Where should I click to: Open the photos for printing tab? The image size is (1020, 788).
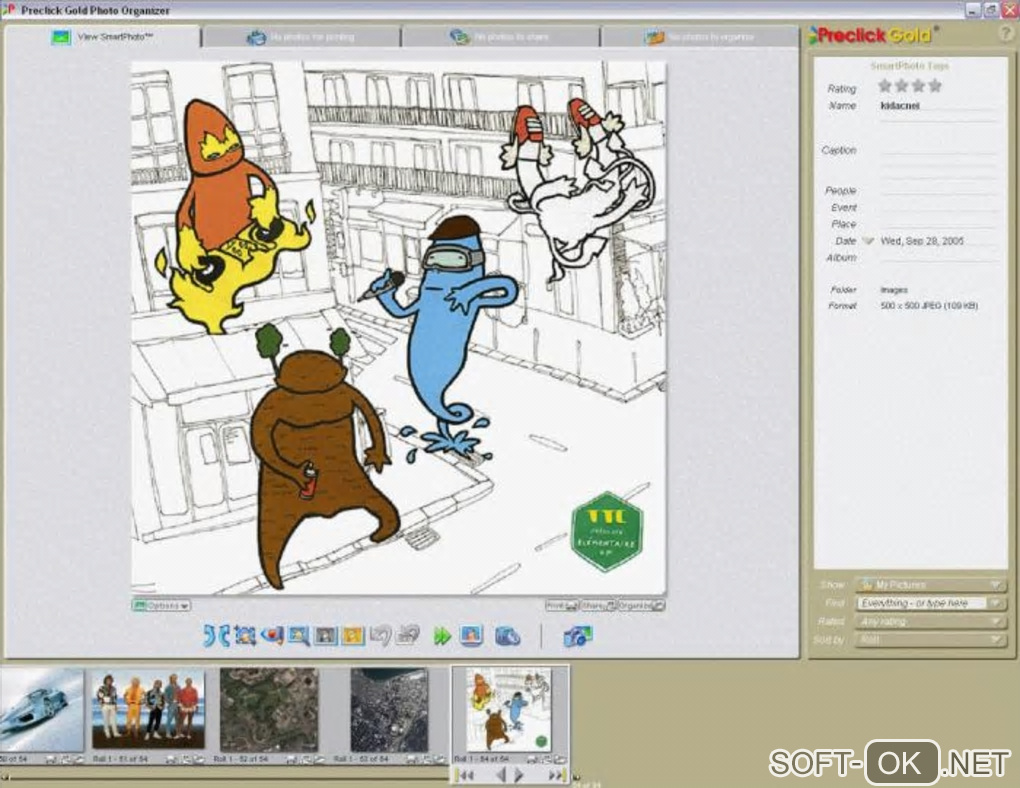tap(301, 37)
